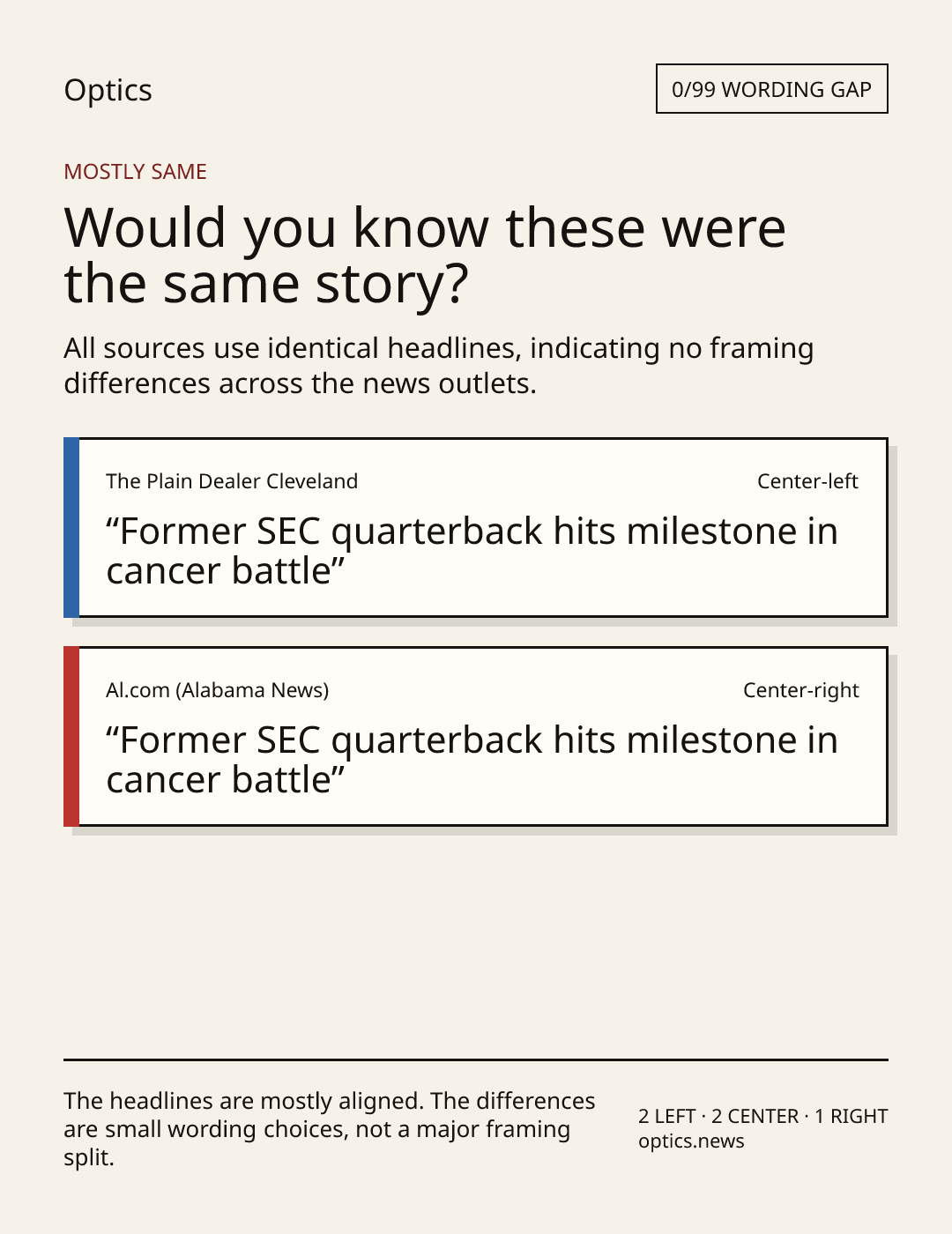Click the footer summary about aligned headlines
Image resolution: width=952 pixels, height=1234 pixels.
click(330, 1129)
